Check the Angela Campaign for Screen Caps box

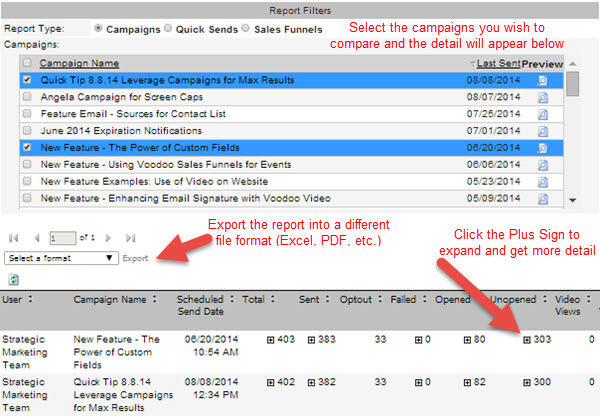pyautogui.click(x=26, y=98)
